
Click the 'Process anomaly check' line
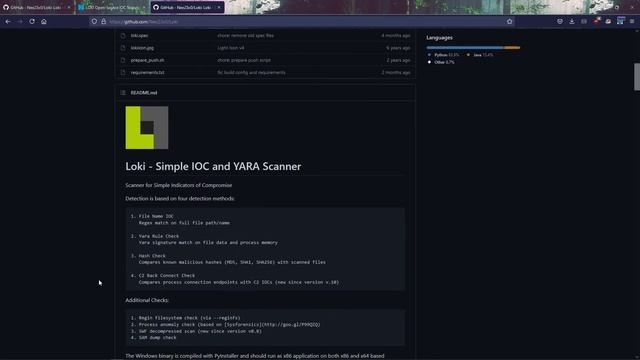[x=225, y=324]
